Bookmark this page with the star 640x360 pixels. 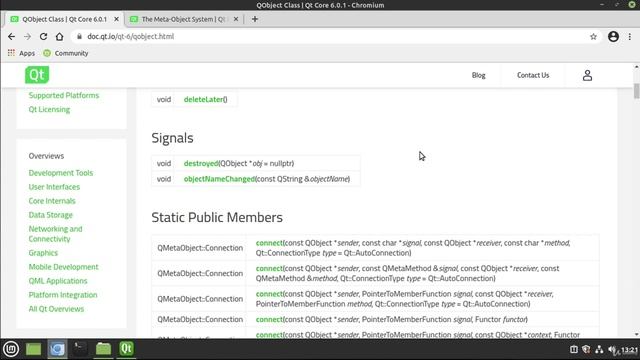pos(593,37)
